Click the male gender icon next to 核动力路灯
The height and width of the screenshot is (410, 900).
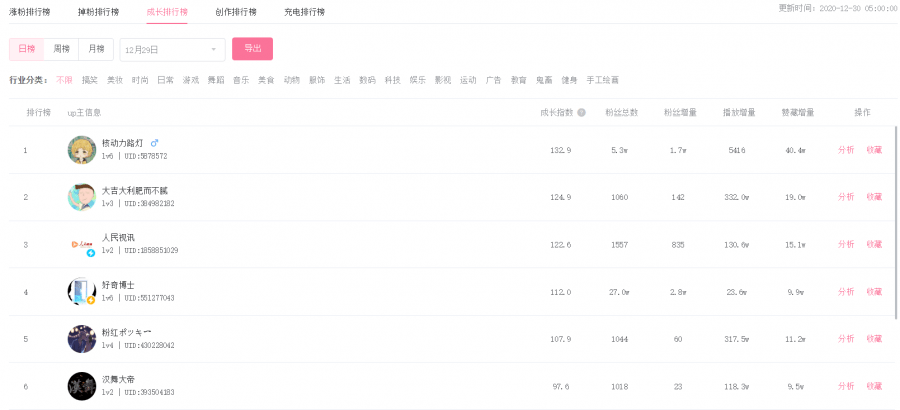(x=154, y=143)
